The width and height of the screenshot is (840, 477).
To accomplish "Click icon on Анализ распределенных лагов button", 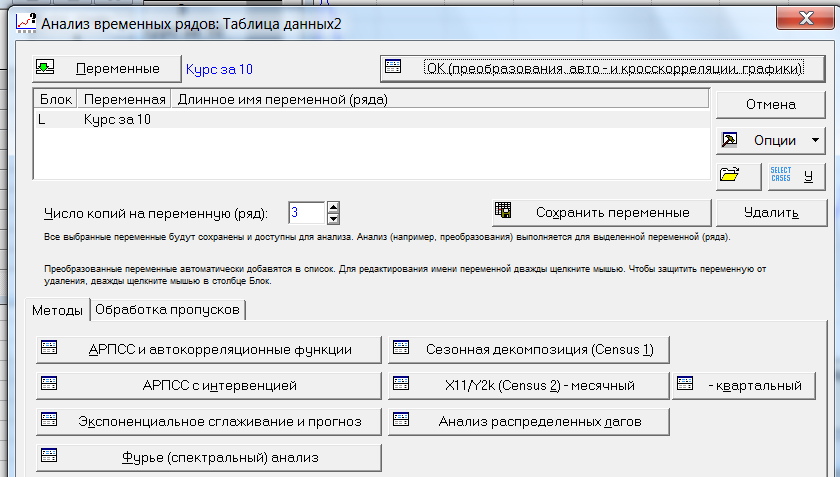I will pos(401,419).
